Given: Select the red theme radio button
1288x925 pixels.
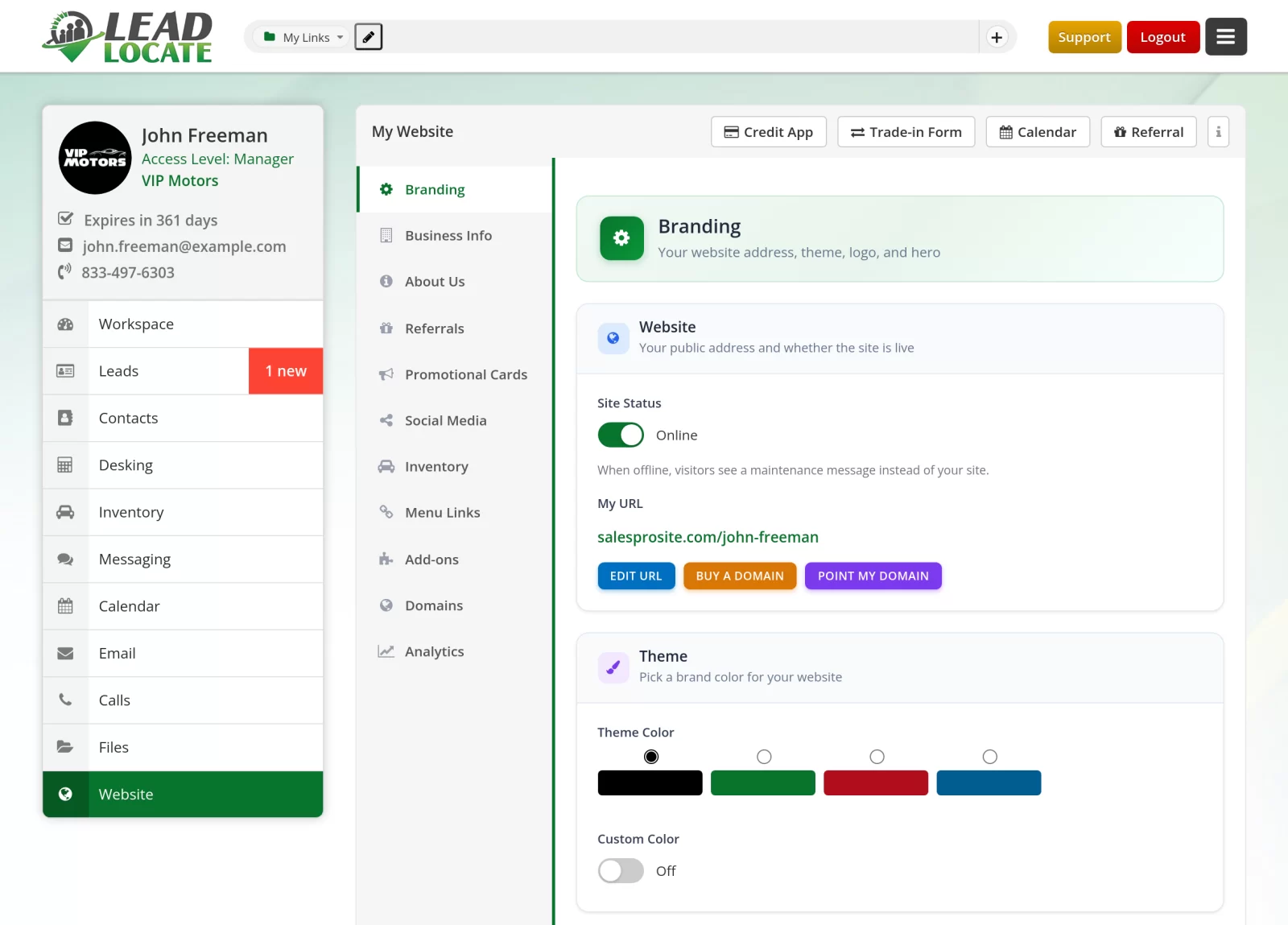Looking at the screenshot, I should [x=877, y=757].
